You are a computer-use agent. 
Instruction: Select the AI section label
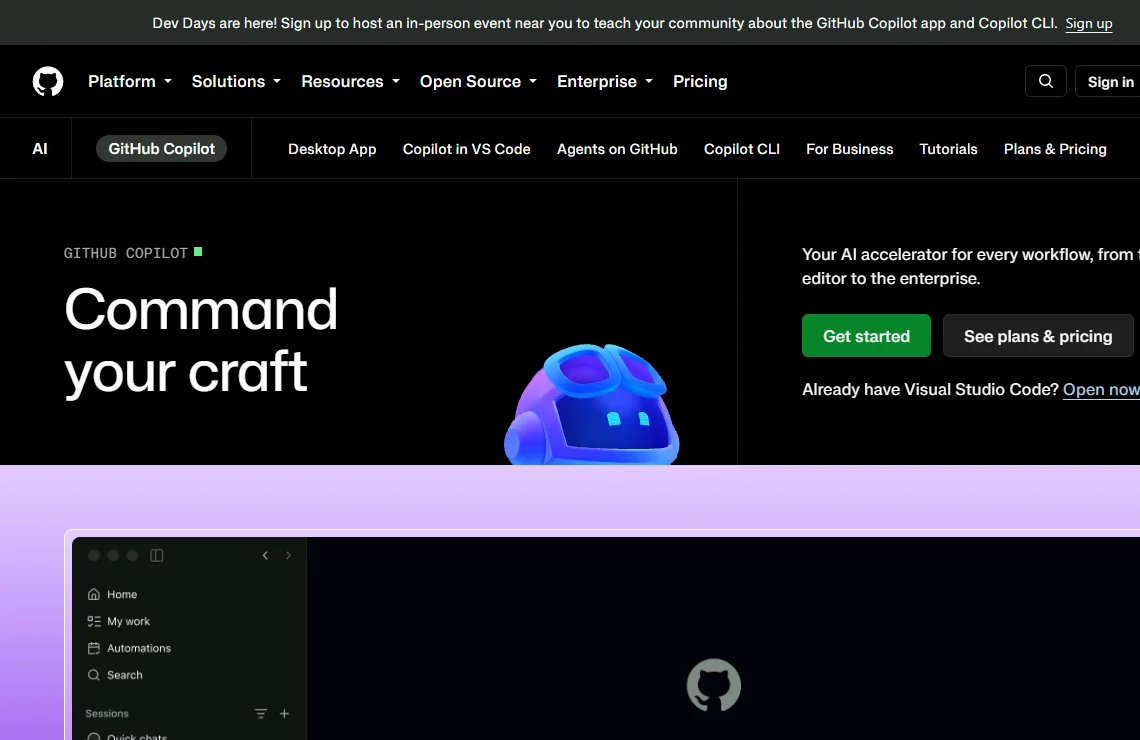(x=40, y=149)
